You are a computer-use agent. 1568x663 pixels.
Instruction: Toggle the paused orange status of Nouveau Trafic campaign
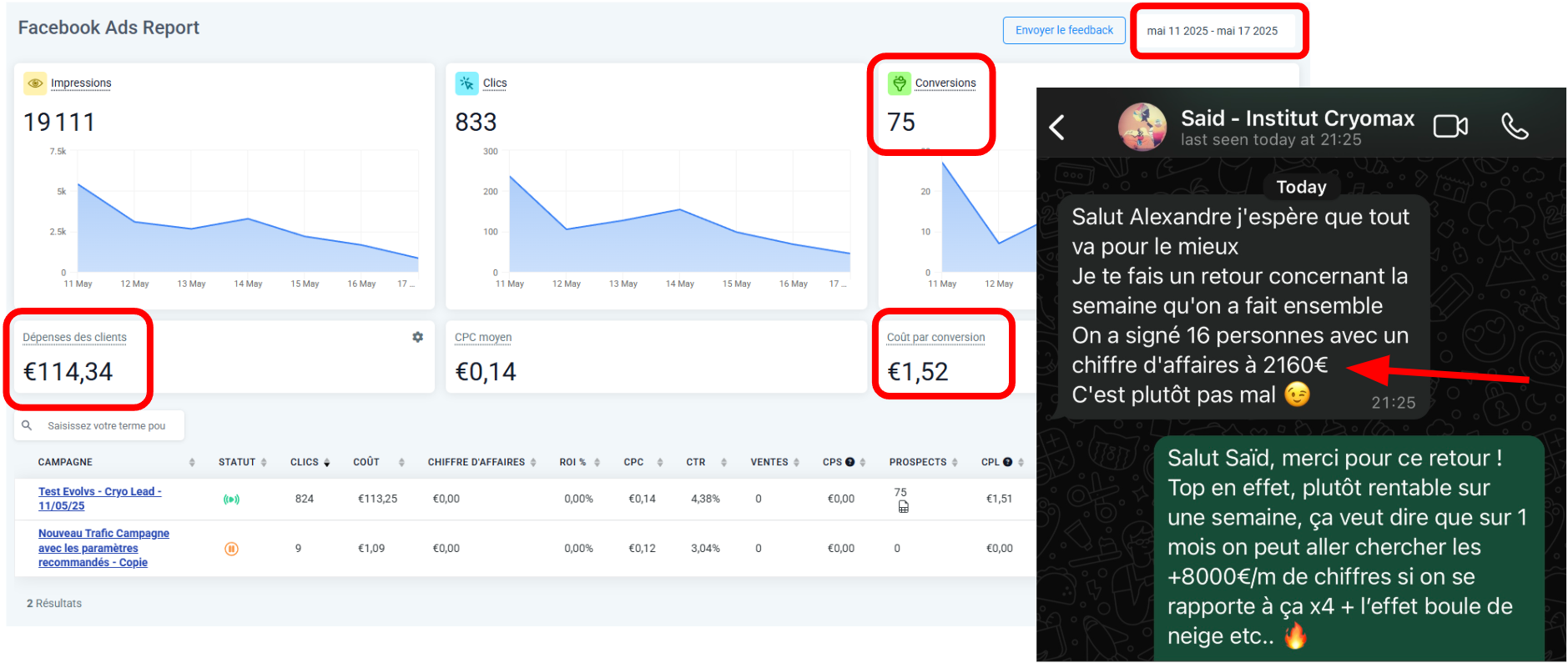point(231,549)
